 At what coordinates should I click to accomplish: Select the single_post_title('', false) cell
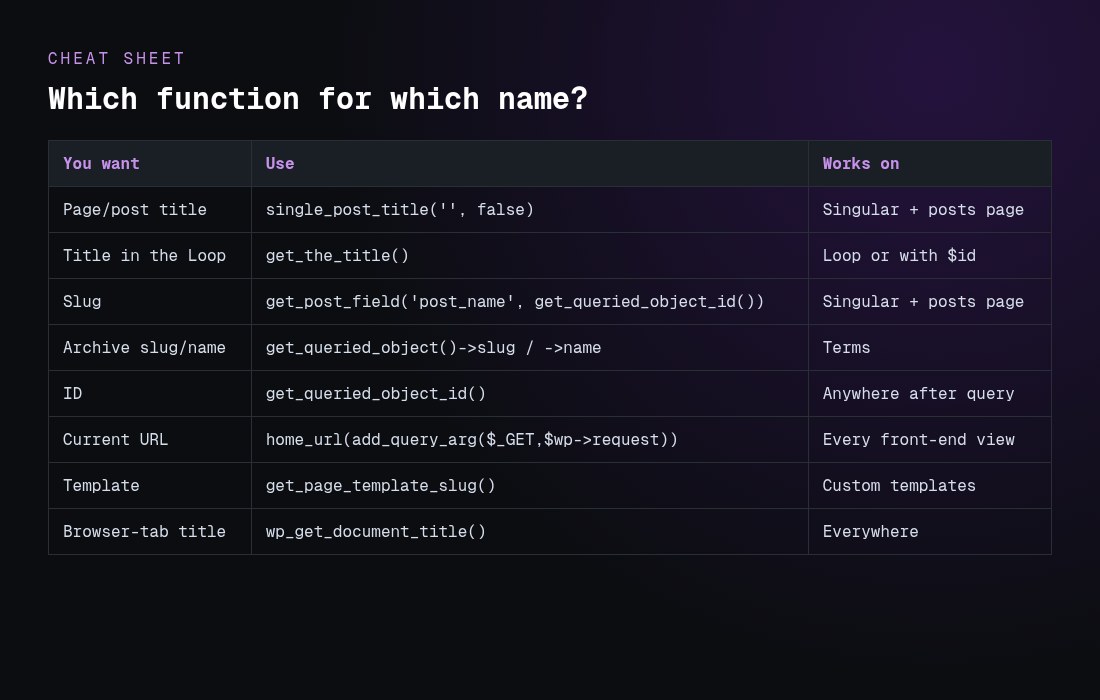click(x=530, y=210)
